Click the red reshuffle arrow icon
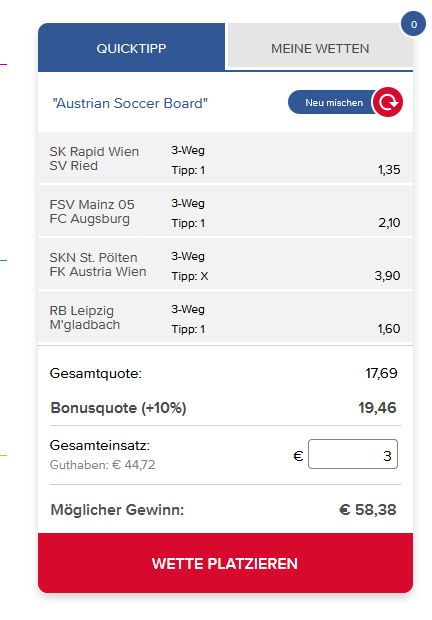The image size is (432, 620). (388, 102)
